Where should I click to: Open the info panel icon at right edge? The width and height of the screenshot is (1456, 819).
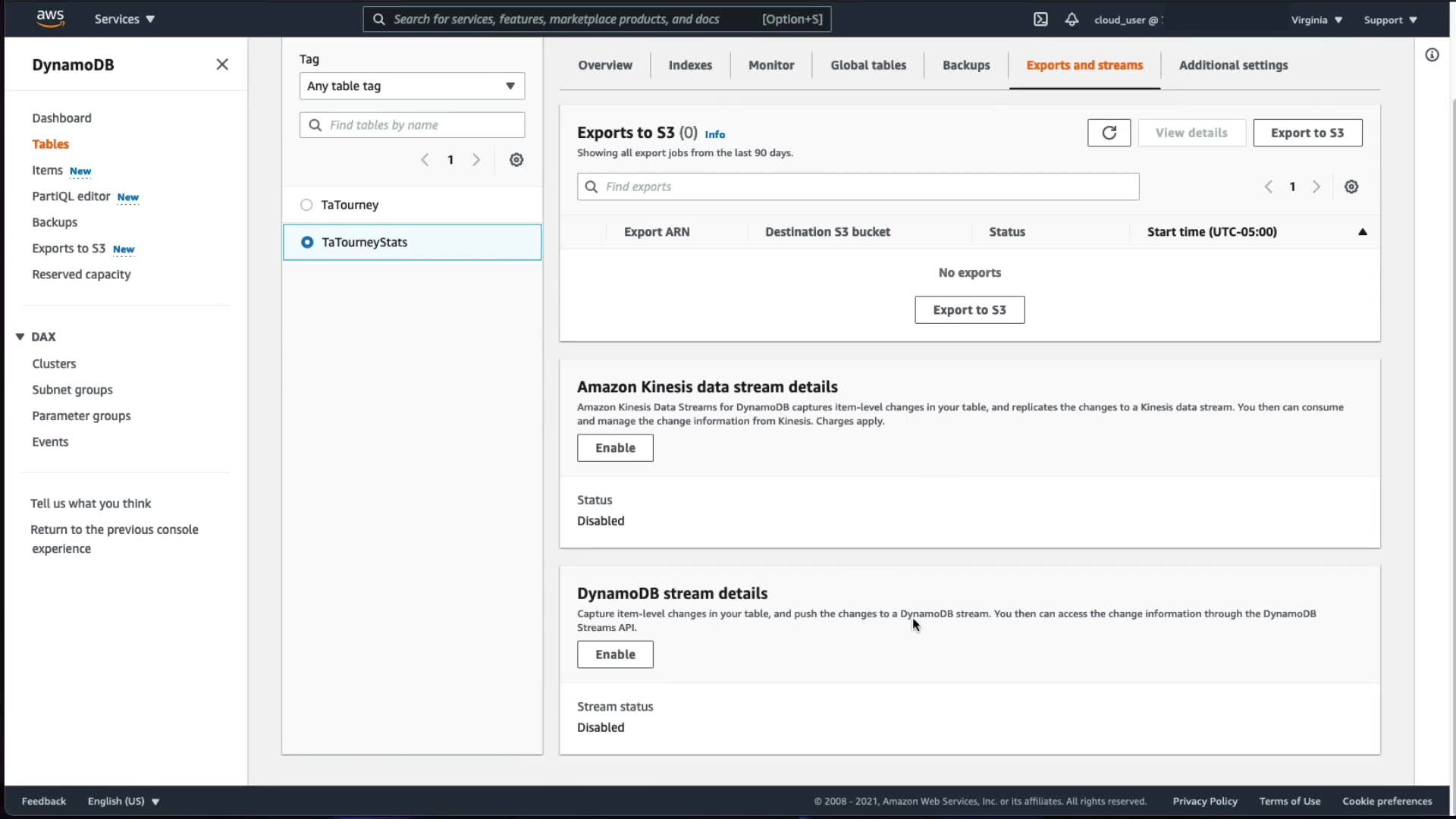coord(1432,55)
